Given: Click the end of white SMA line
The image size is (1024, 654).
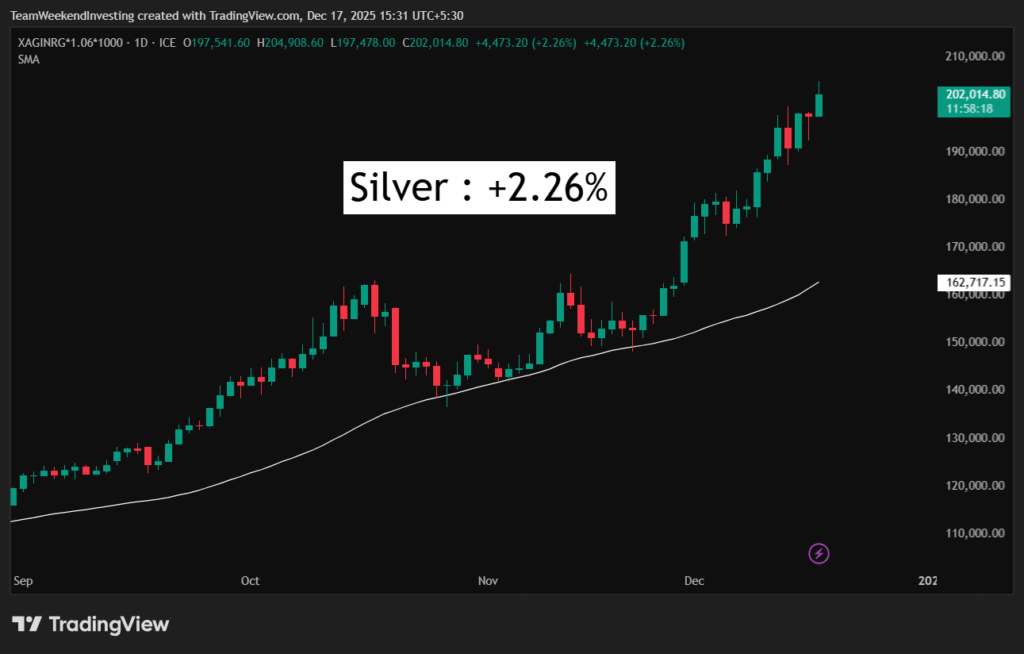Looking at the screenshot, I should [818, 283].
